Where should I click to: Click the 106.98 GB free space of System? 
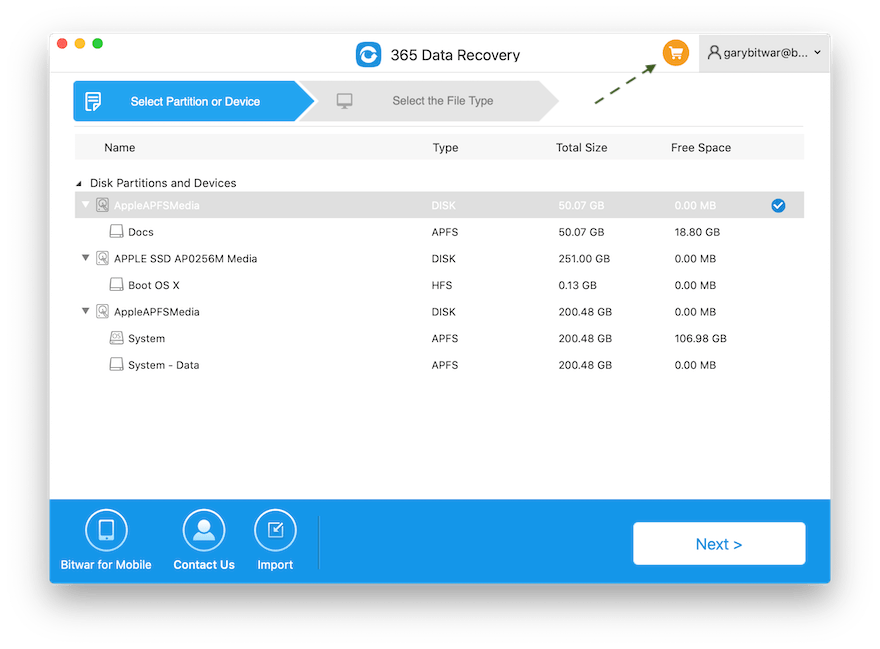coord(700,339)
